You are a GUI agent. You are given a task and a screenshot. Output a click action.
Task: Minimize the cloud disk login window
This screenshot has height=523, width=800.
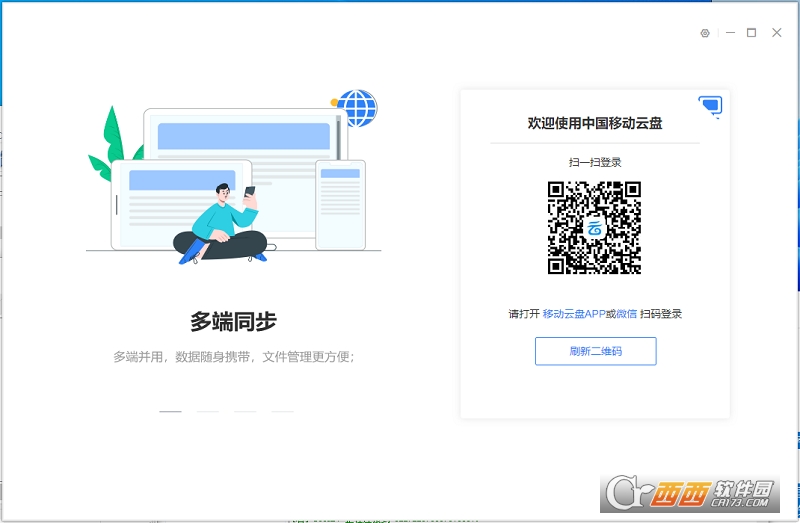pyautogui.click(x=731, y=33)
